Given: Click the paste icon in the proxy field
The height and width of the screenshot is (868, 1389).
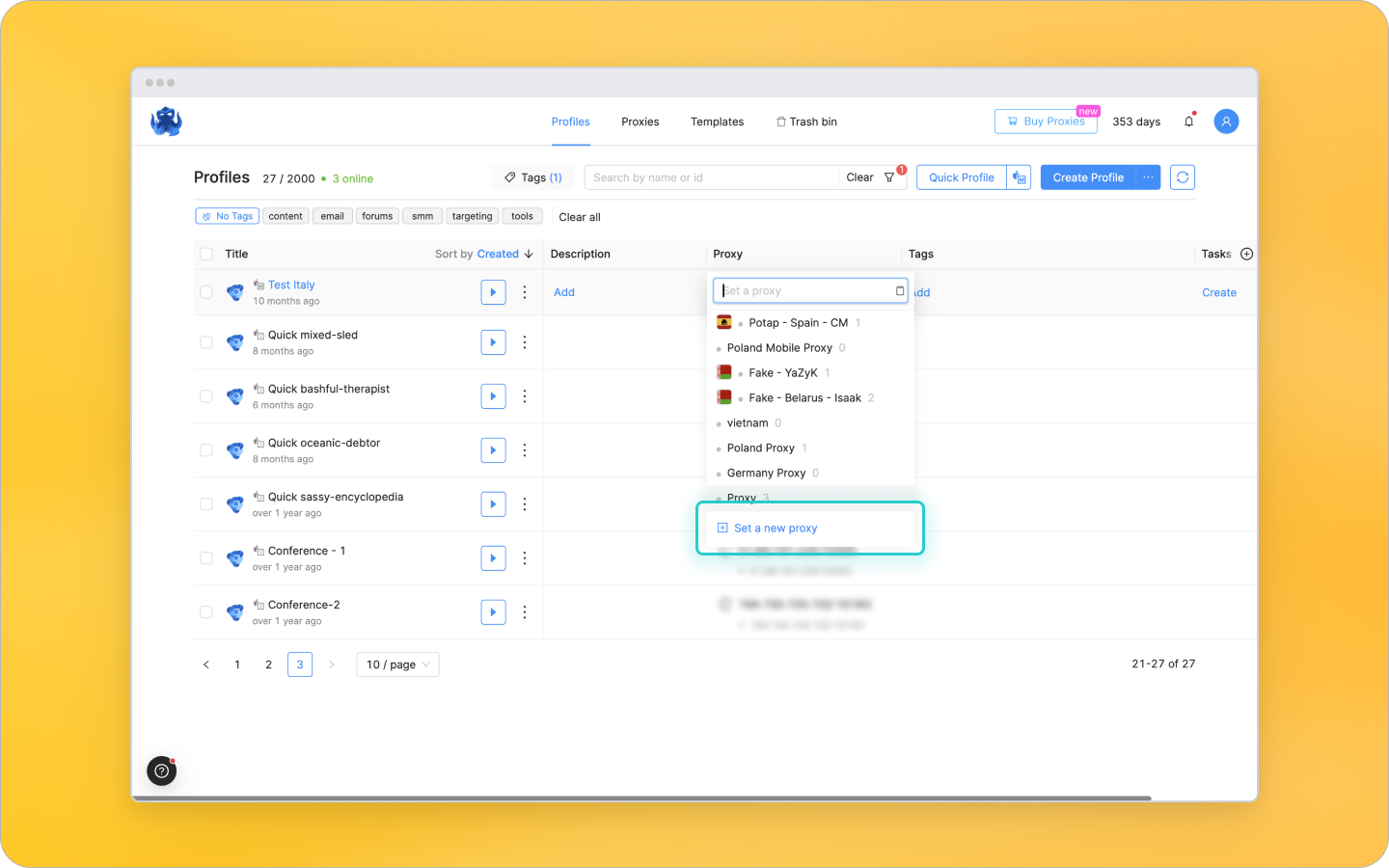Looking at the screenshot, I should click(x=899, y=290).
